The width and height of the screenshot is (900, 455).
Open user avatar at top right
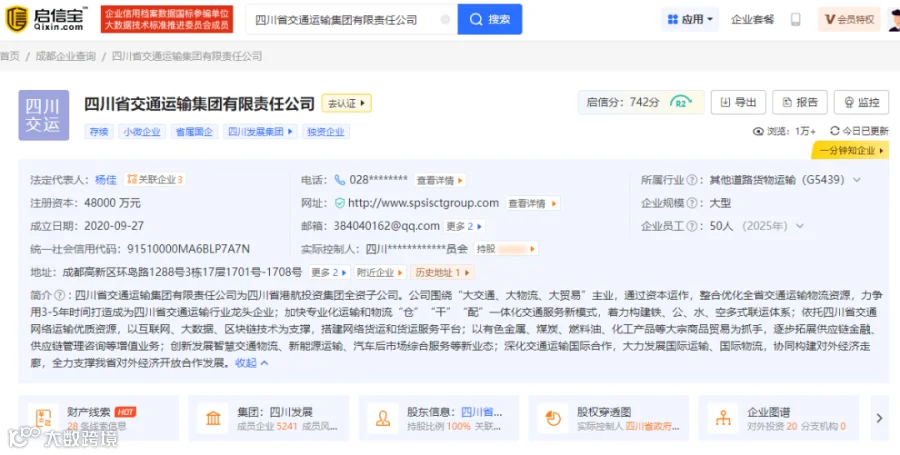(894, 20)
